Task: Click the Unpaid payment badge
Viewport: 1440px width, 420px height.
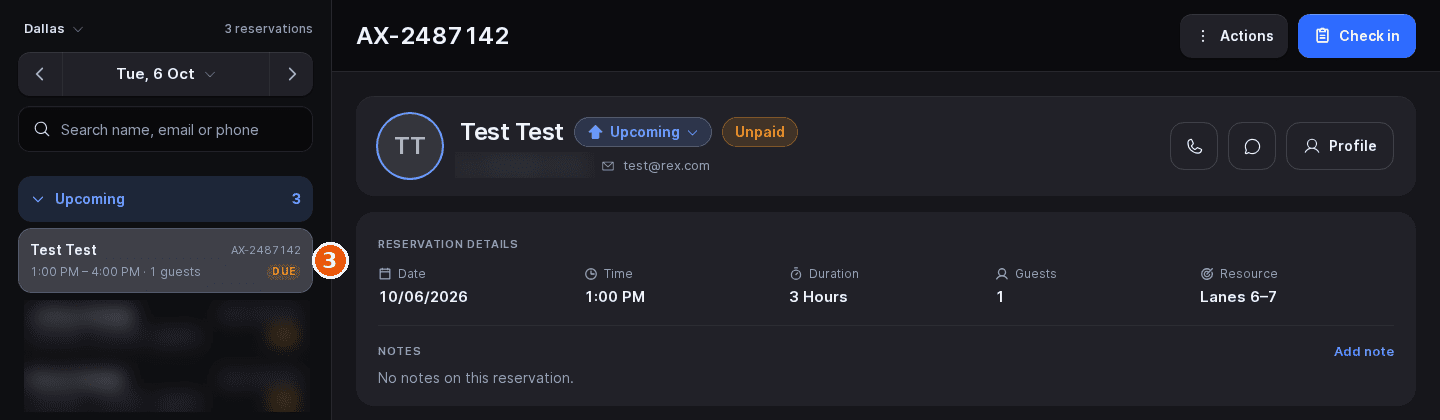Action: (760, 132)
